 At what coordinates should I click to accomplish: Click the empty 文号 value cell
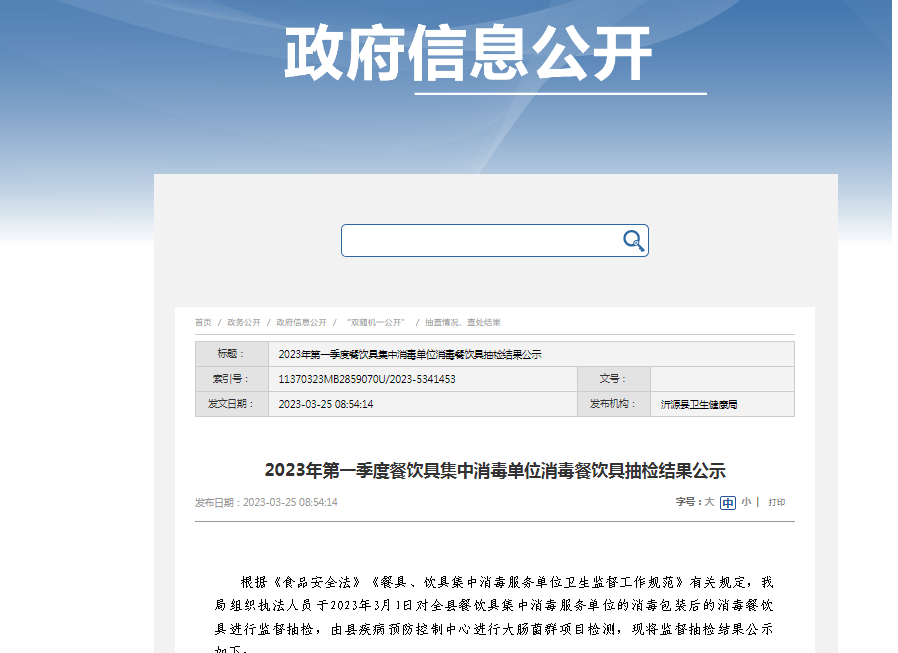(721, 379)
